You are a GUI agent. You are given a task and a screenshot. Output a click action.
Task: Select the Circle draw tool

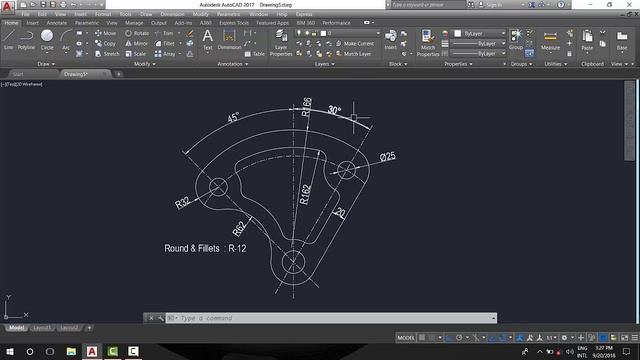[47, 40]
